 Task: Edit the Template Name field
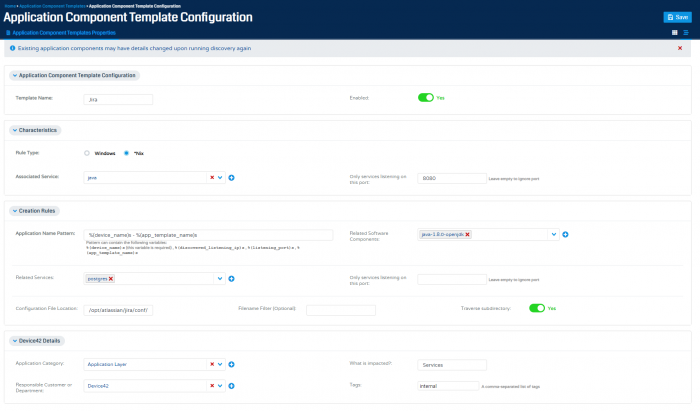118,99
